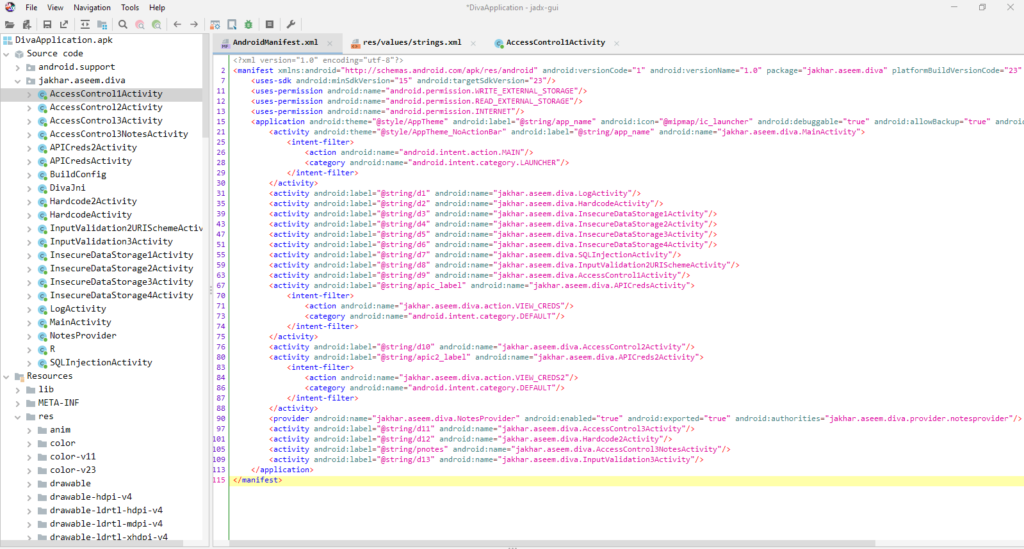Image resolution: width=1024 pixels, height=549 pixels.
Task: Click the Sync with editor icon
Action: (x=85, y=25)
